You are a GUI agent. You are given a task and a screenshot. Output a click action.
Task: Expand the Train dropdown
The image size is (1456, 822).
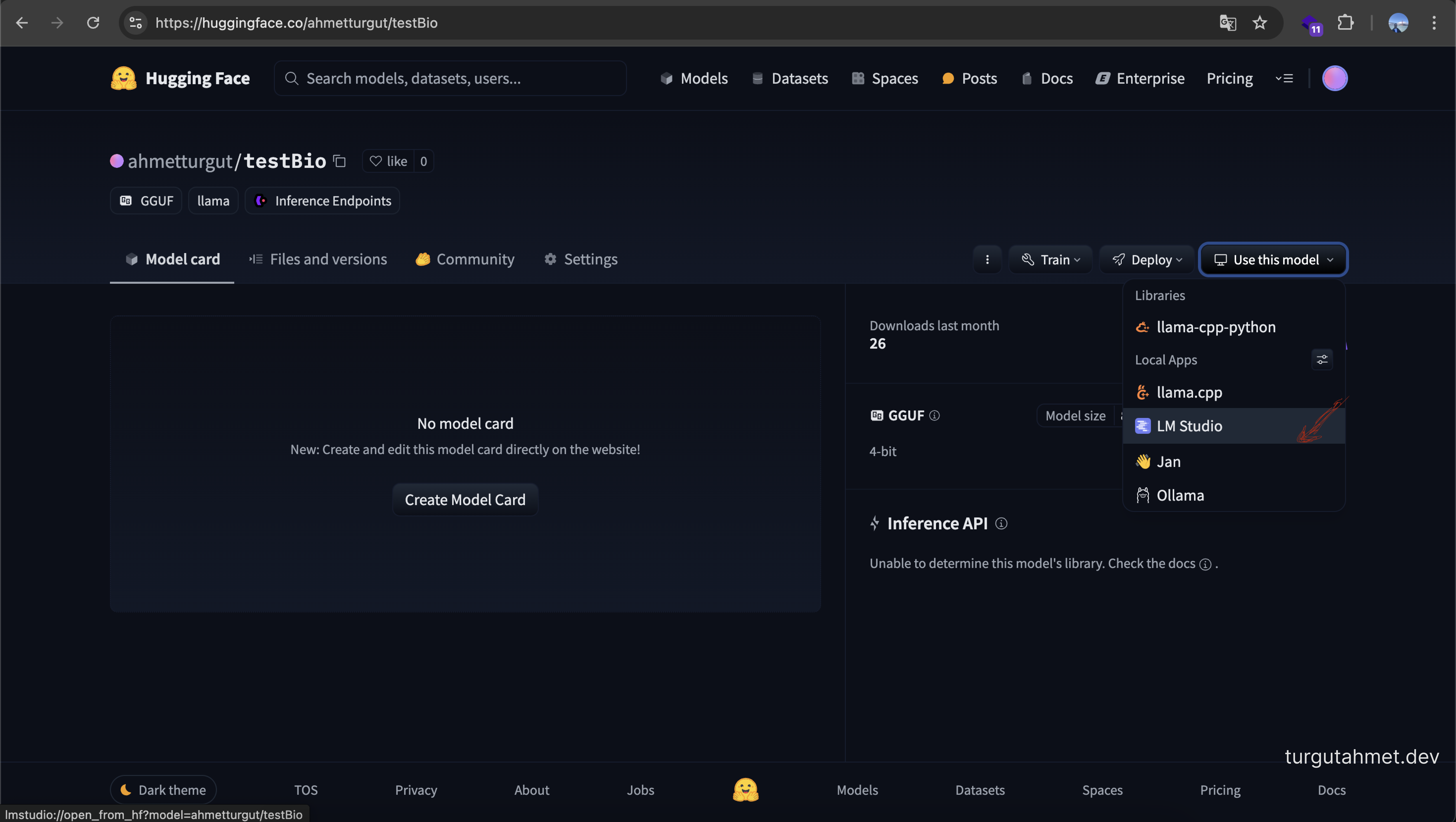point(1051,259)
